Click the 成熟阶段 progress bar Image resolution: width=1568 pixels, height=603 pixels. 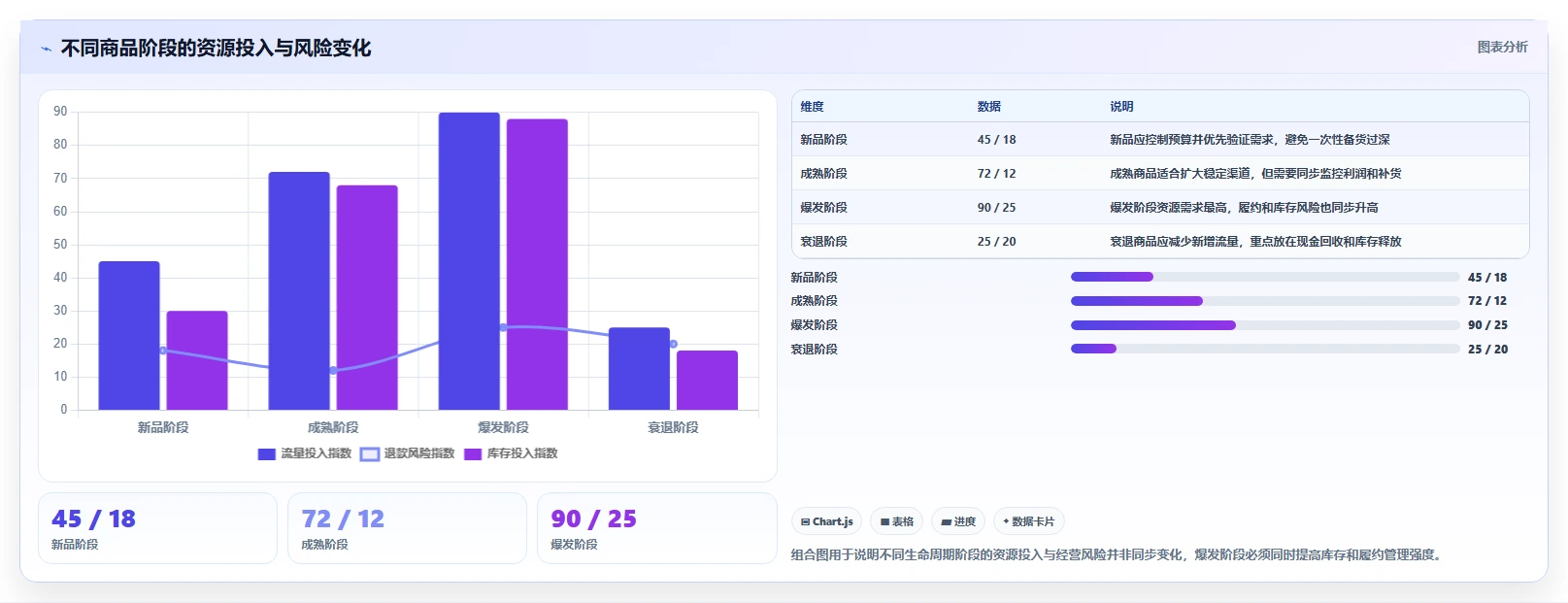pyautogui.click(x=1264, y=301)
